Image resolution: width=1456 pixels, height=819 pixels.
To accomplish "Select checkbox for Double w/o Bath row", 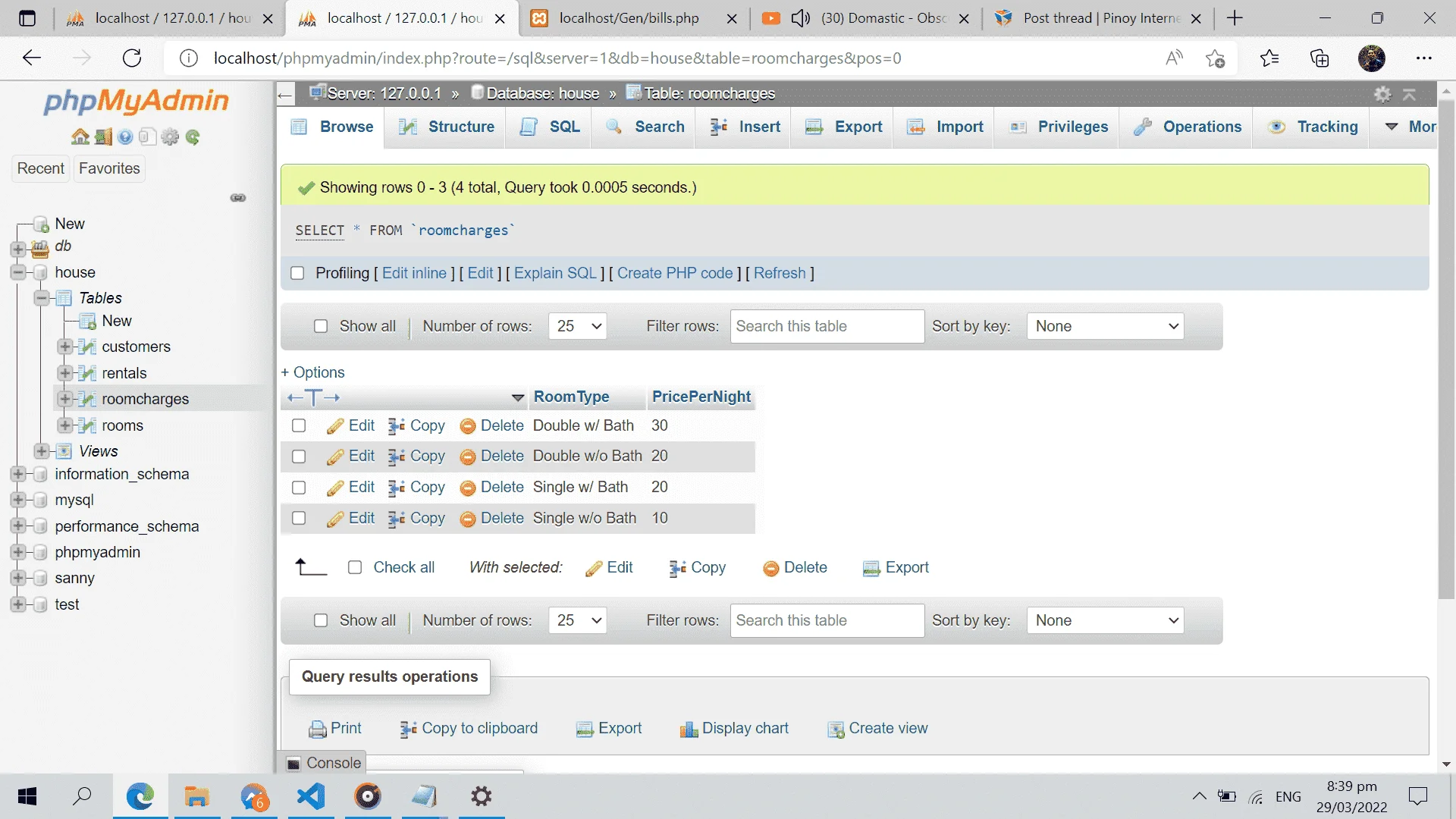I will [x=299, y=457].
